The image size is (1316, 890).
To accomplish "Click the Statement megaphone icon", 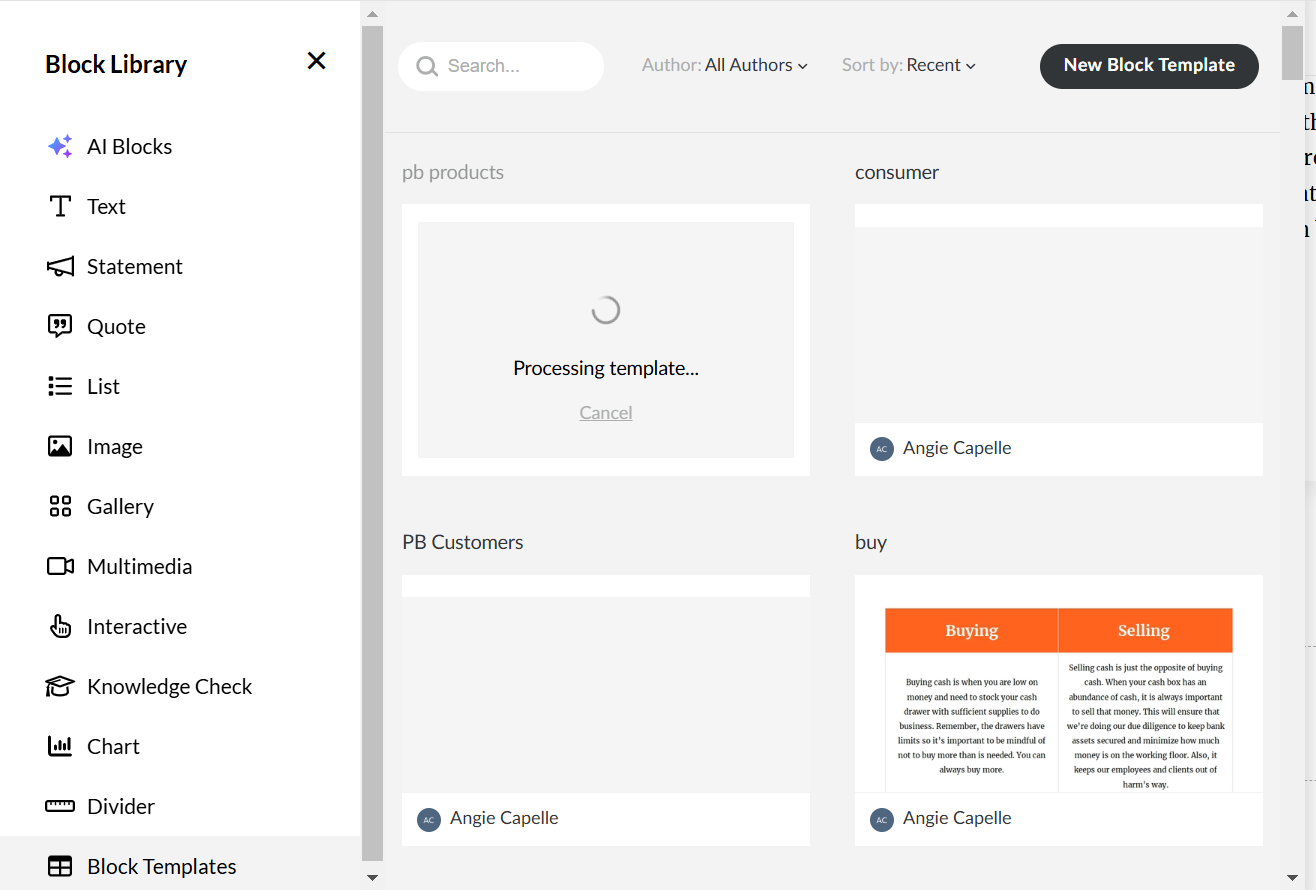I will point(60,266).
